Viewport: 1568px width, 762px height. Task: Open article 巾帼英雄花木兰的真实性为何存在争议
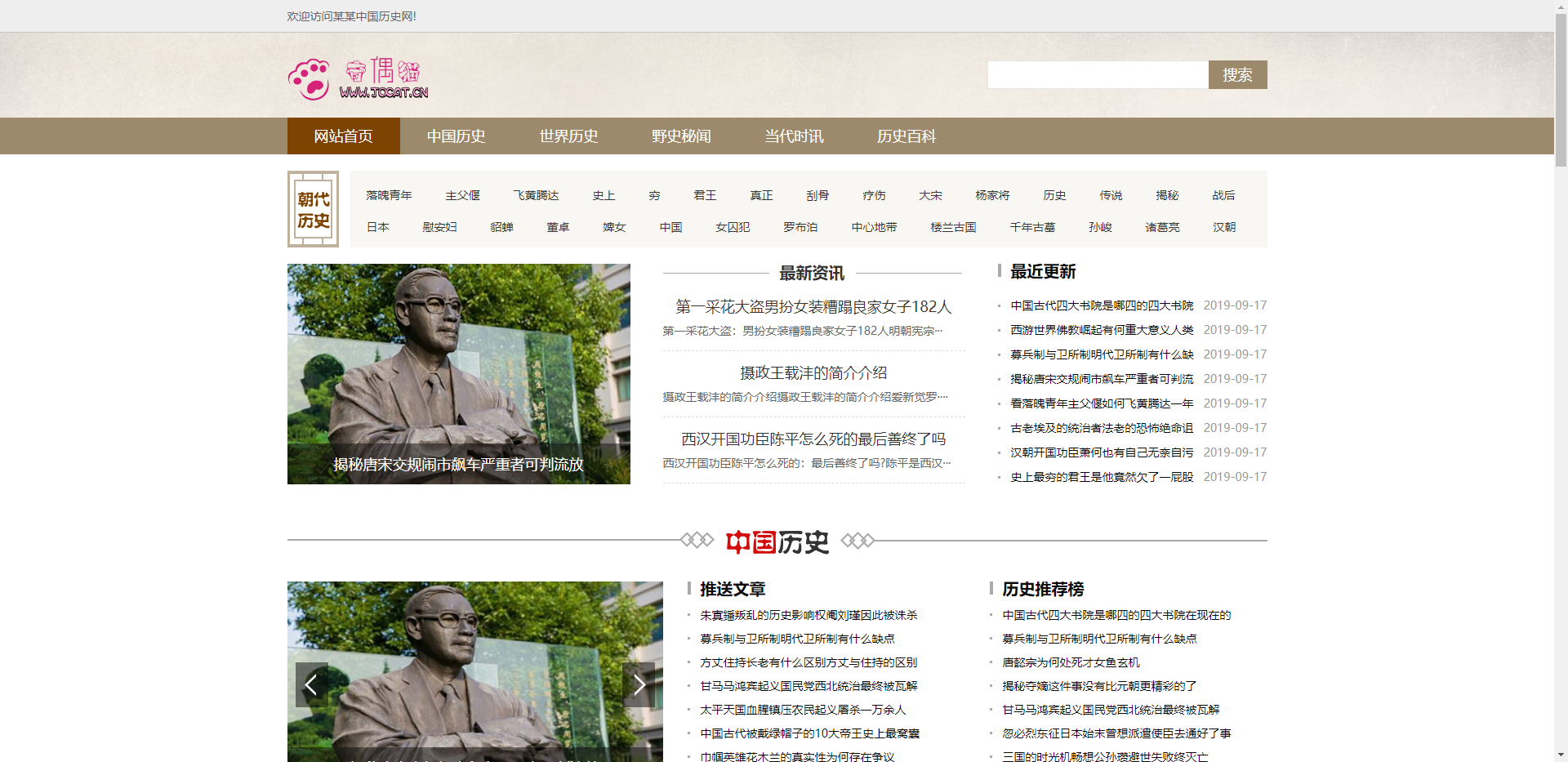point(798,757)
